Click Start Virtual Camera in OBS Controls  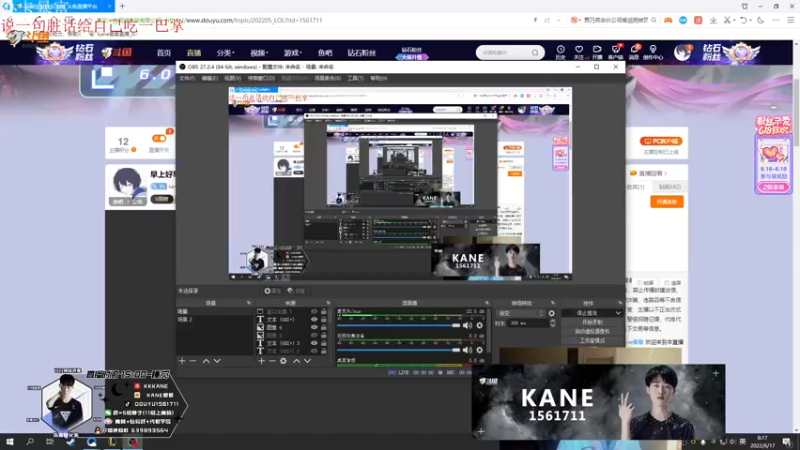[x=592, y=332]
